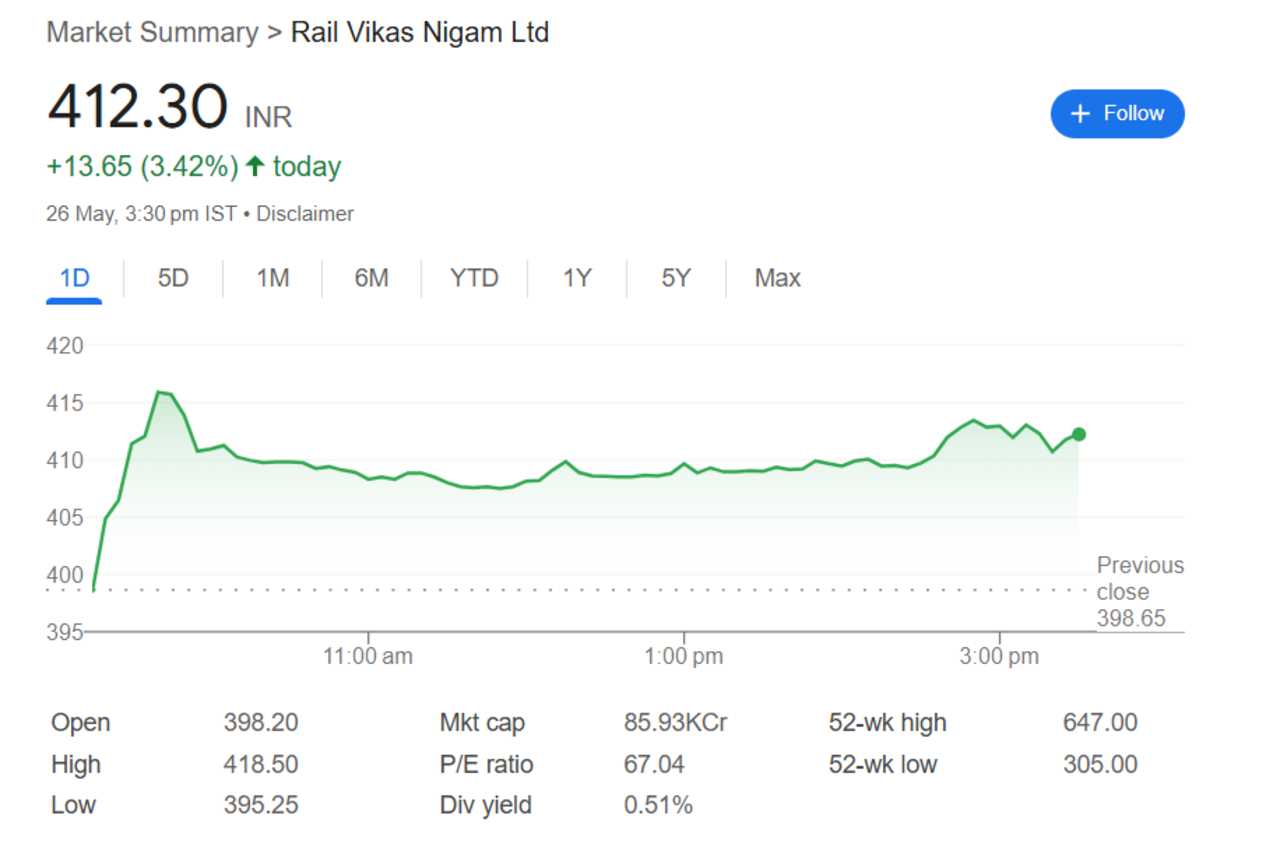
Task: Switch to the 5D chart view
Action: tap(172, 278)
